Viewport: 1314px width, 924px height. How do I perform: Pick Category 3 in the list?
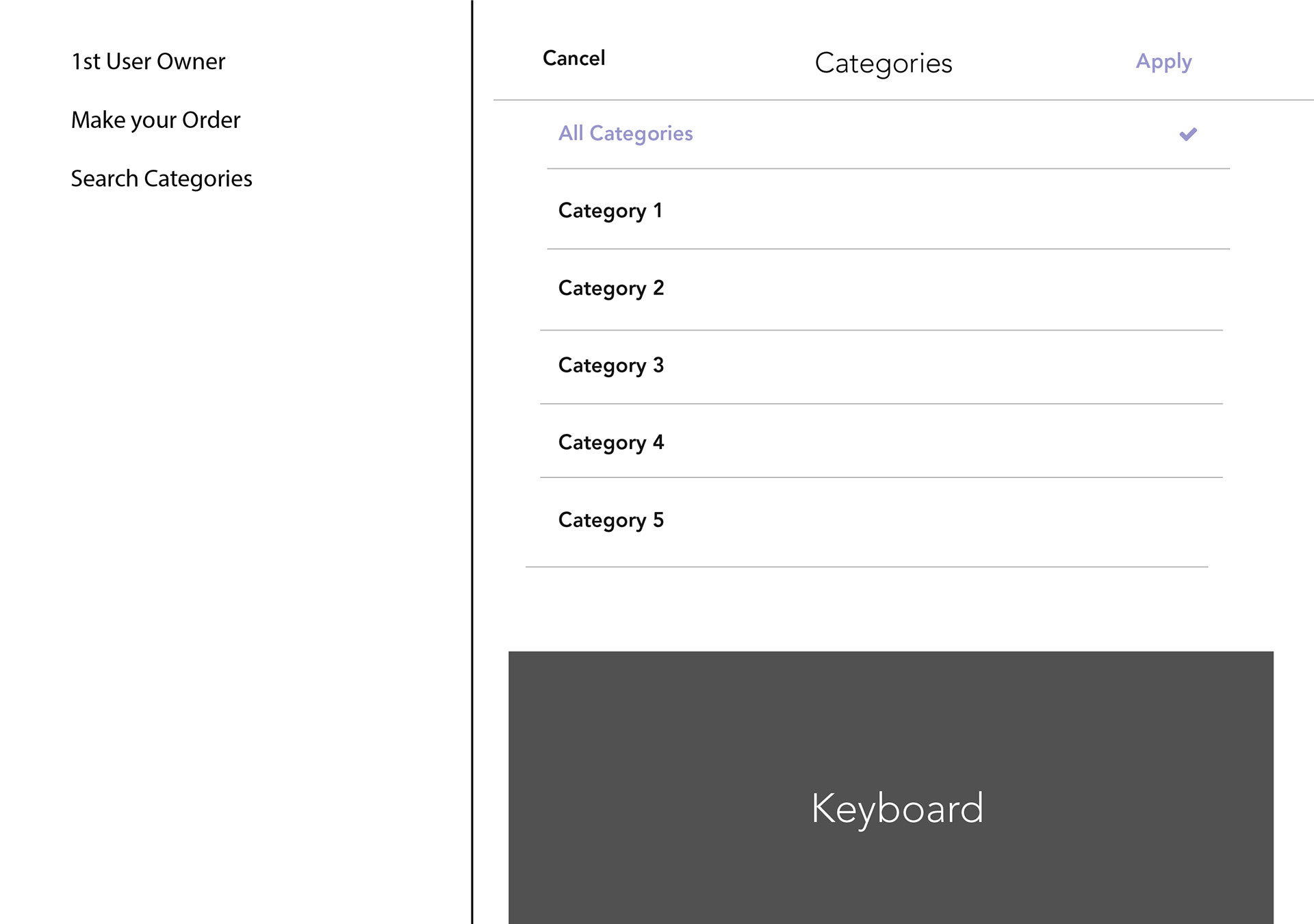881,367
